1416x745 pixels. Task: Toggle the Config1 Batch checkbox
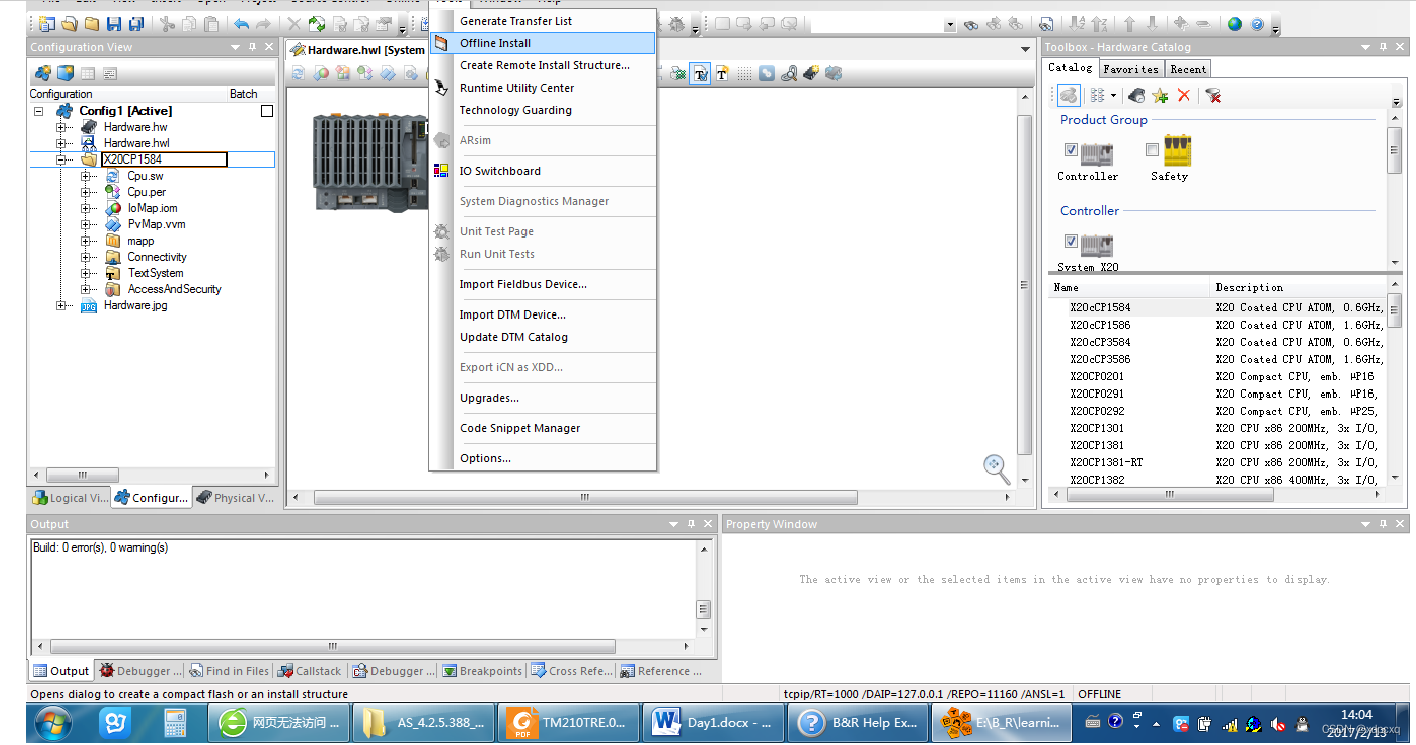pos(267,111)
